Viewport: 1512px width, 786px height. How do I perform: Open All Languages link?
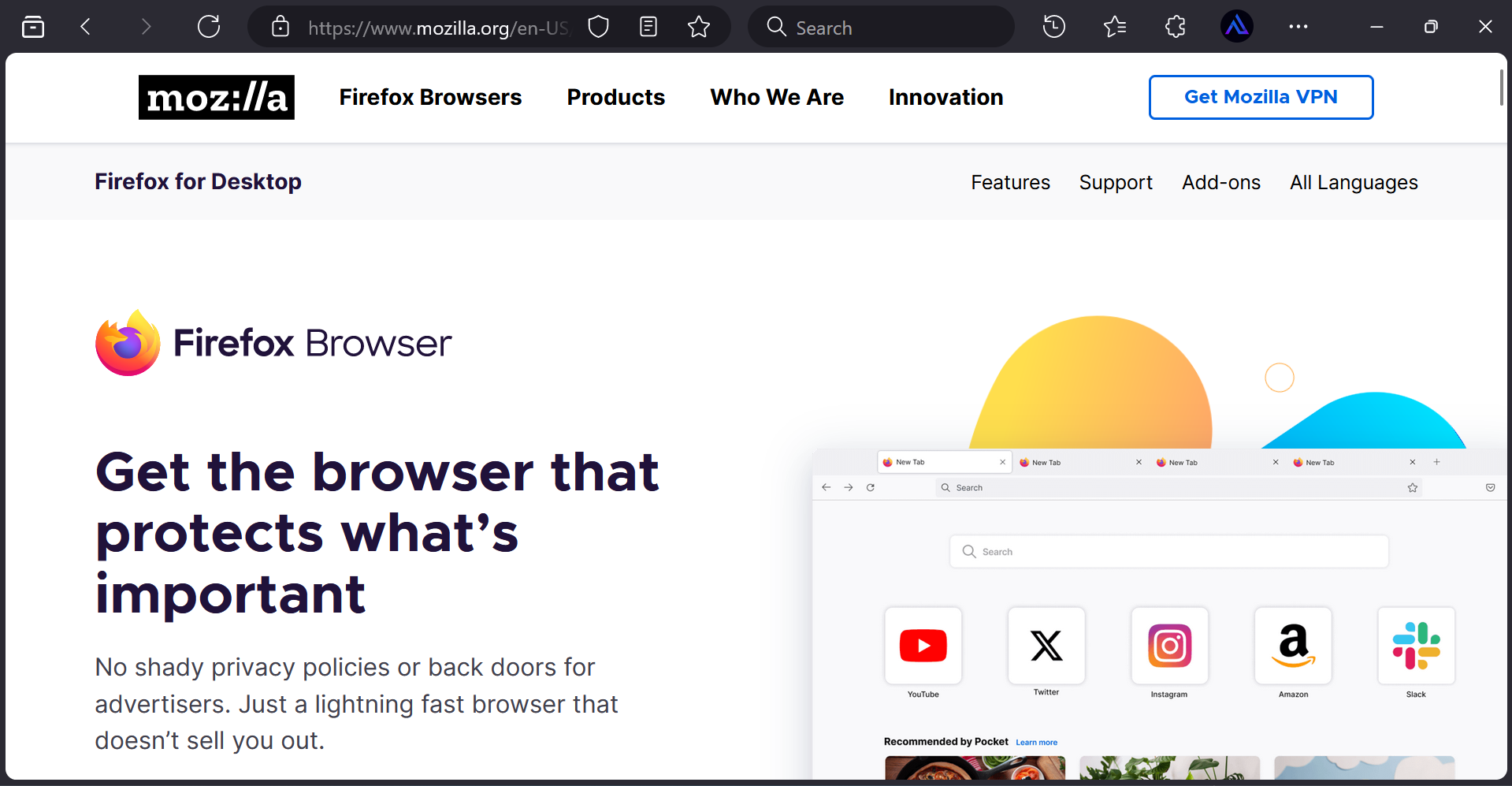1354,182
